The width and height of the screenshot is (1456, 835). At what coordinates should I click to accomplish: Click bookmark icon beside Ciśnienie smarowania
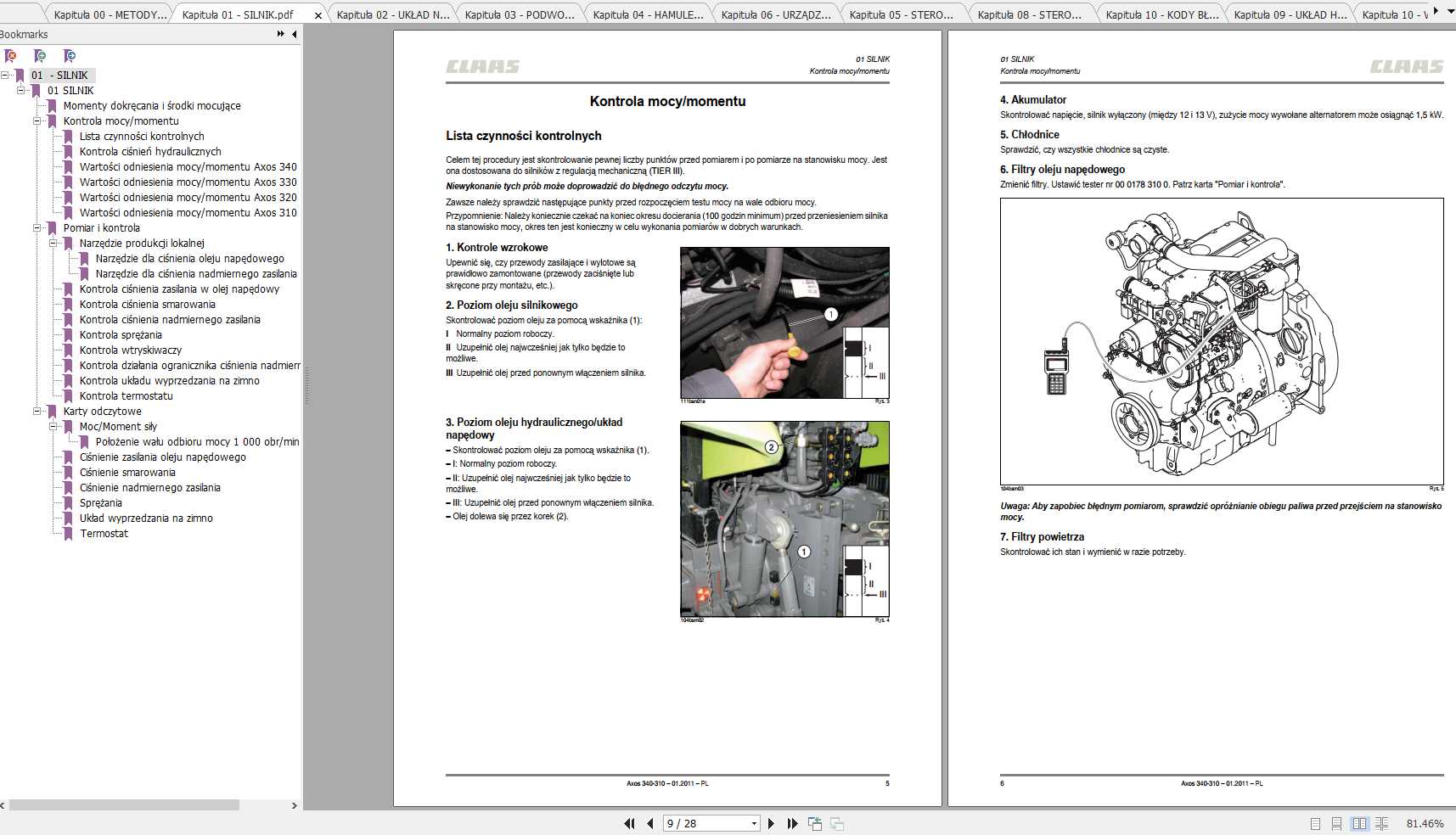coord(69,473)
